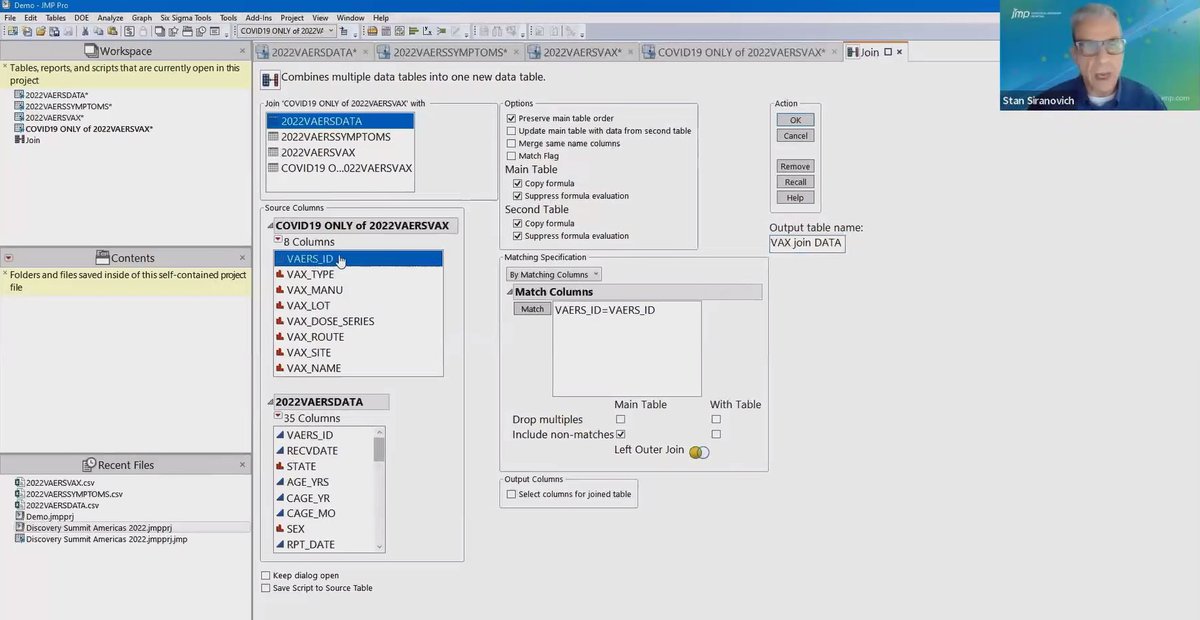Check Keep dialog open

click(266, 576)
